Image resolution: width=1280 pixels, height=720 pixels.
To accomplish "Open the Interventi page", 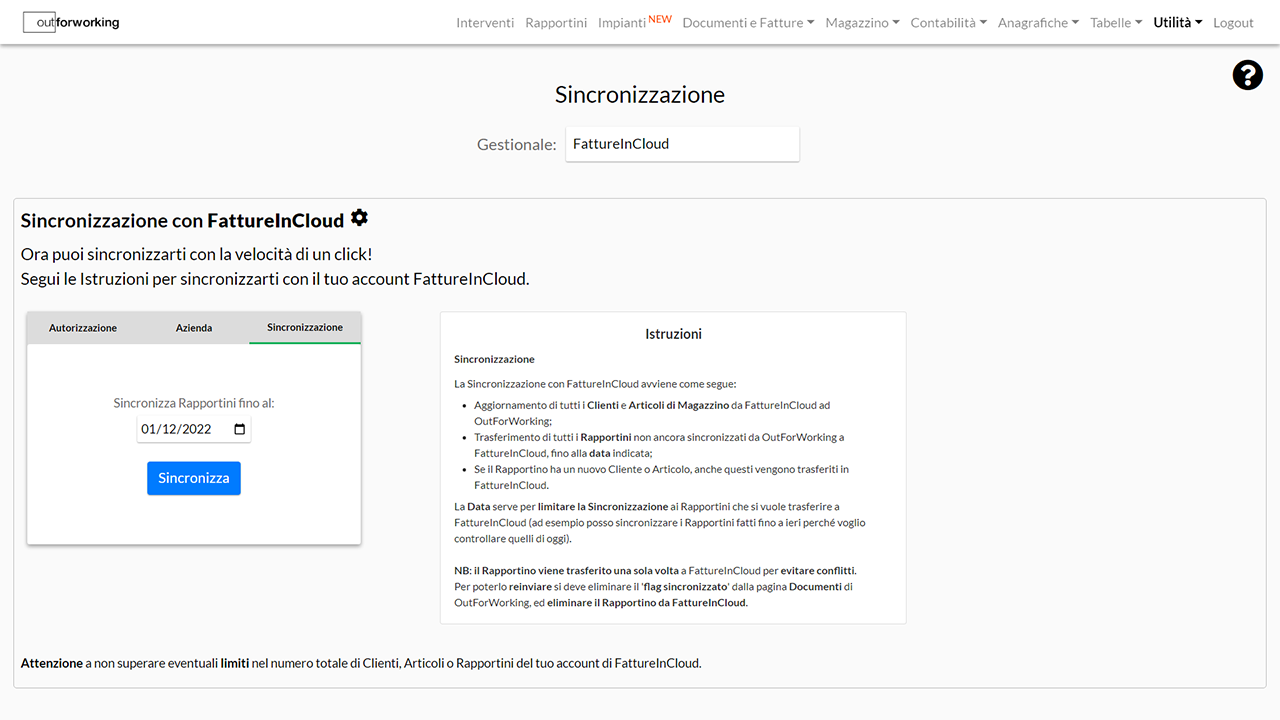I will tap(485, 22).
